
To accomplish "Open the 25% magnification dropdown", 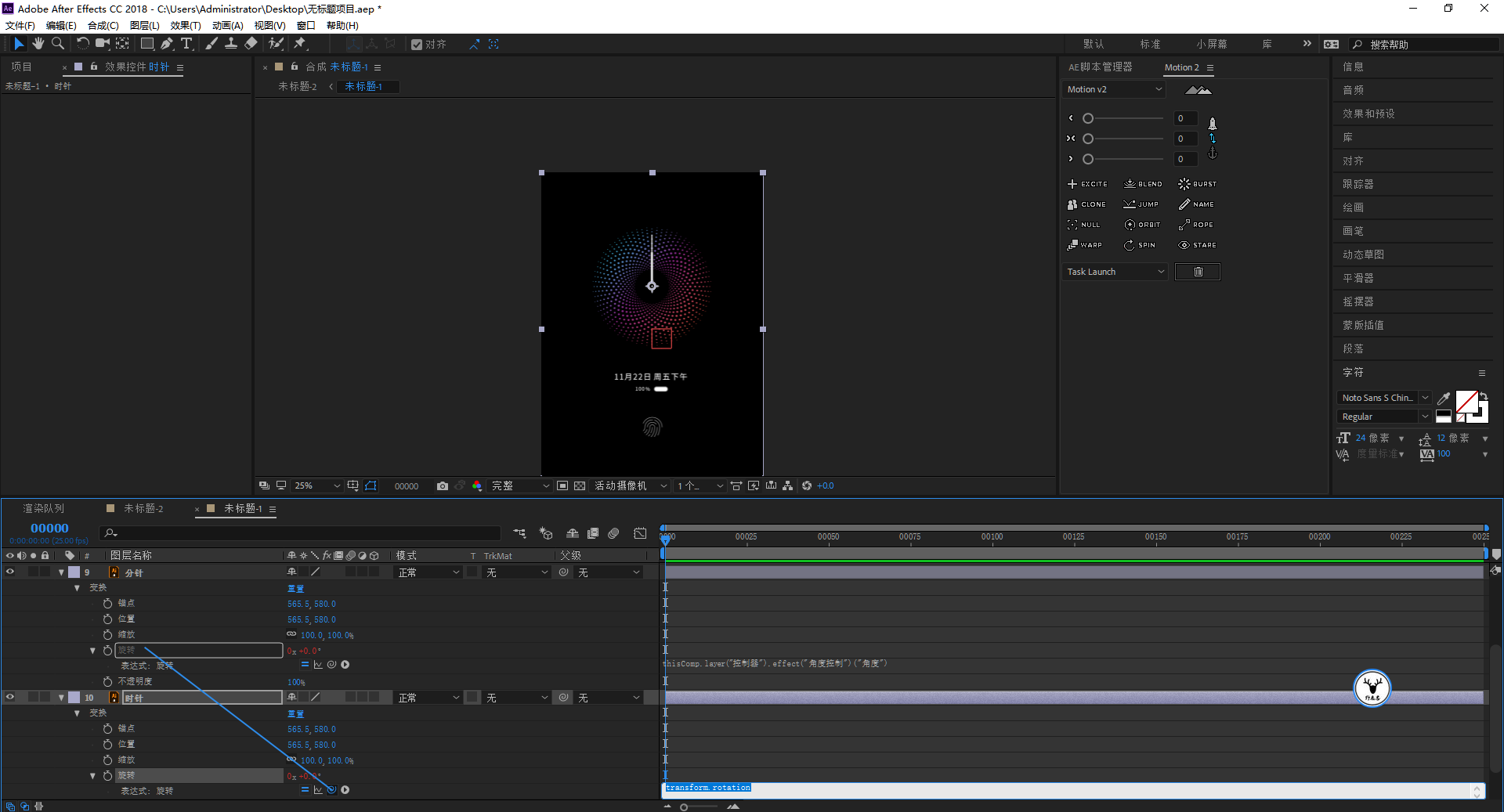I will pyautogui.click(x=317, y=486).
